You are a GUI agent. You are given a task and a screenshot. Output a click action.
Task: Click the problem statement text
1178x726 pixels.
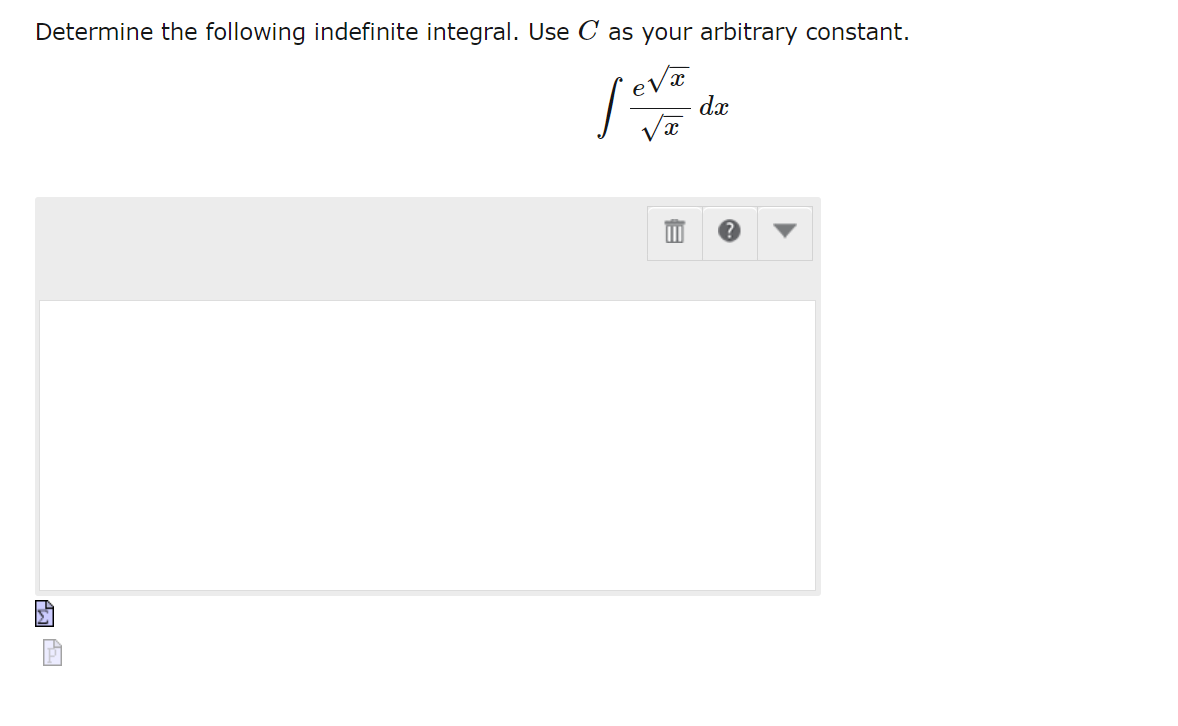click(x=470, y=31)
